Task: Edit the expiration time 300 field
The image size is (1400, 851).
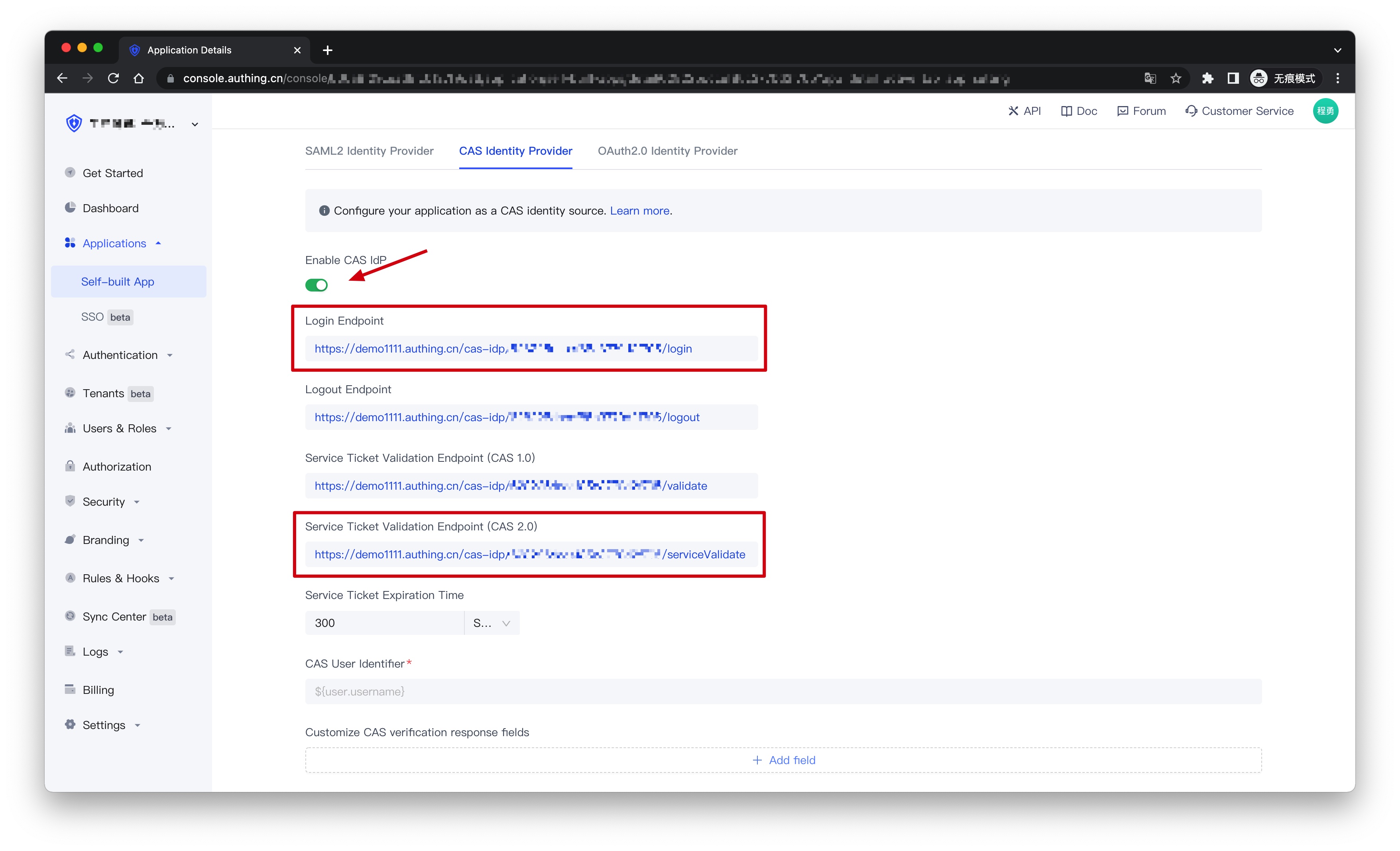Action: tap(385, 622)
